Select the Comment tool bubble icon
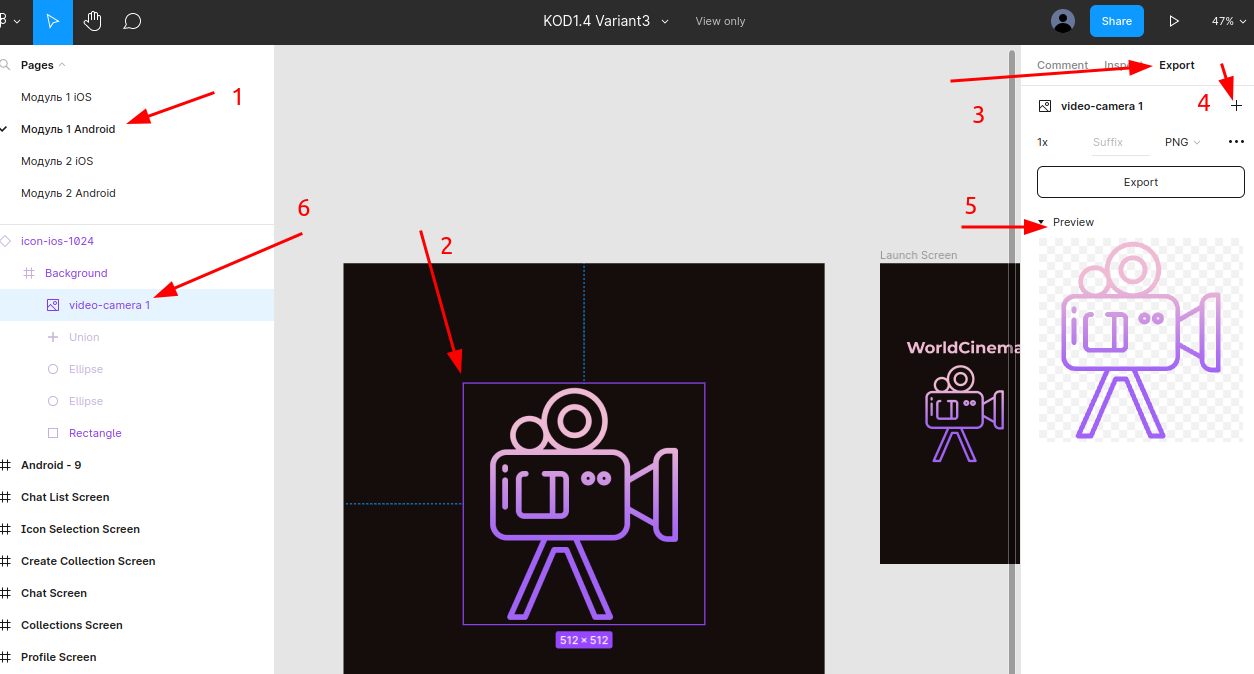 [x=132, y=21]
